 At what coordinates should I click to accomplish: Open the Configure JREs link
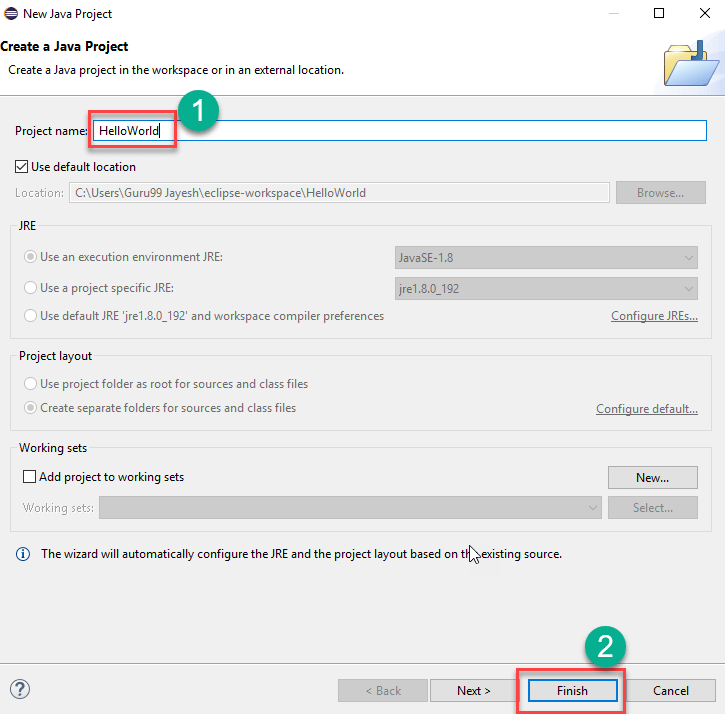[654, 316]
